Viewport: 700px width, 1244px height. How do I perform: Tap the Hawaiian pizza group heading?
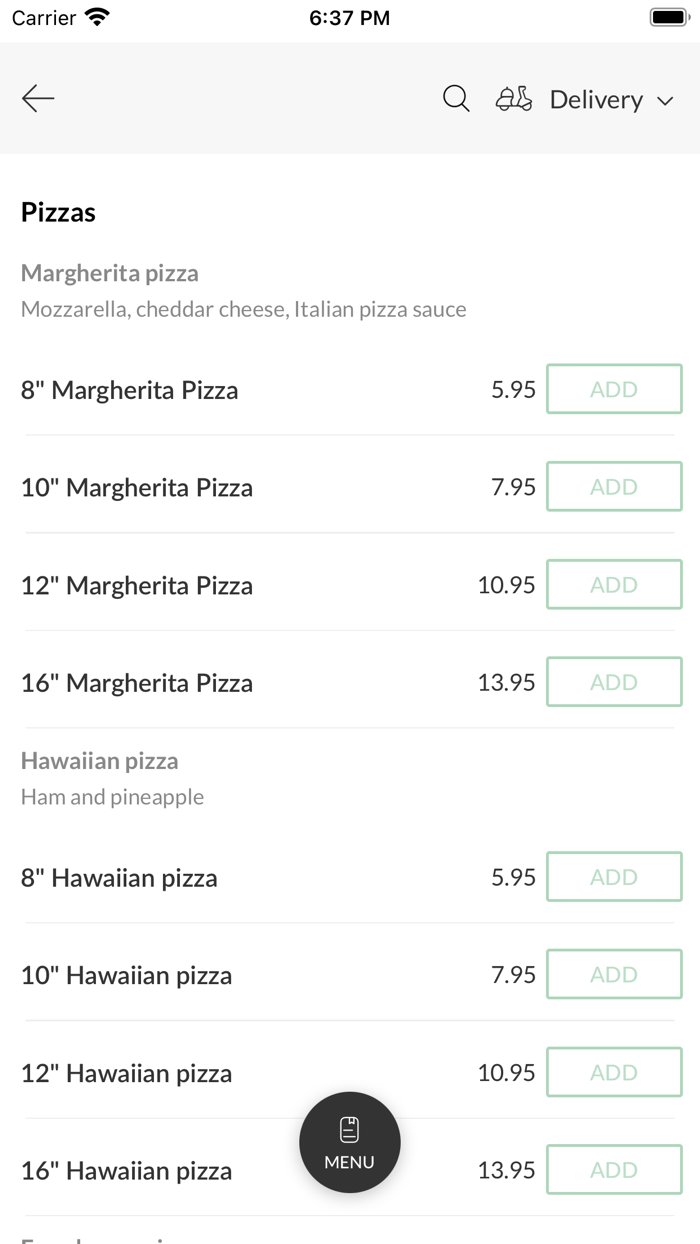click(x=100, y=761)
